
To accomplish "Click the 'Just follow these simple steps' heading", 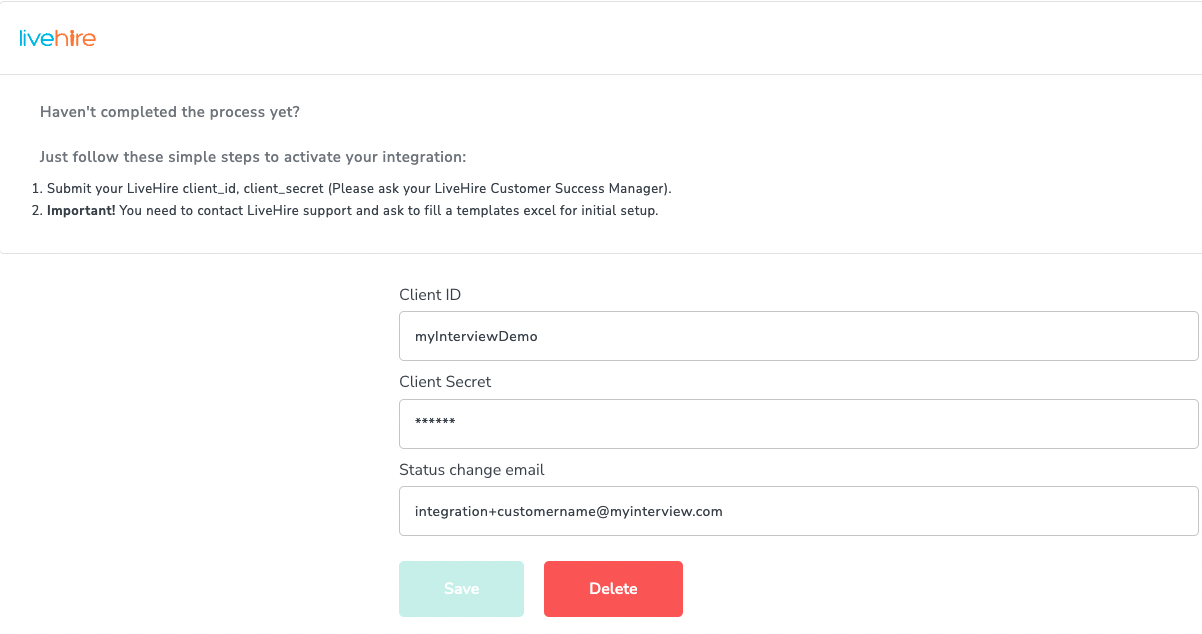I will [253, 157].
